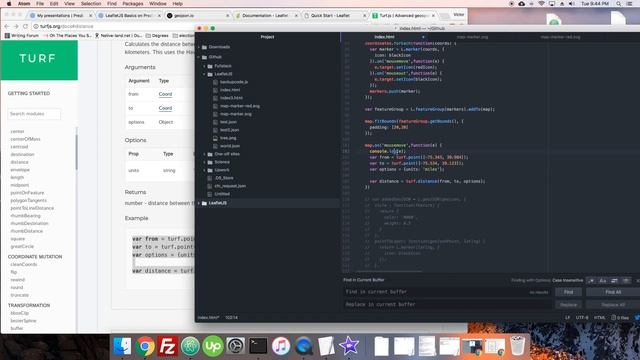Select midpoint in the Turf sidebar
Screen dimensions: 640x360
20,185
